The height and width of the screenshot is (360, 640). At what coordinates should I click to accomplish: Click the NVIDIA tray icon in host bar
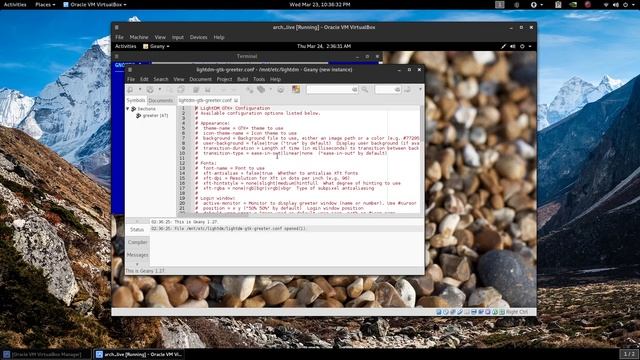(x=573, y=4)
